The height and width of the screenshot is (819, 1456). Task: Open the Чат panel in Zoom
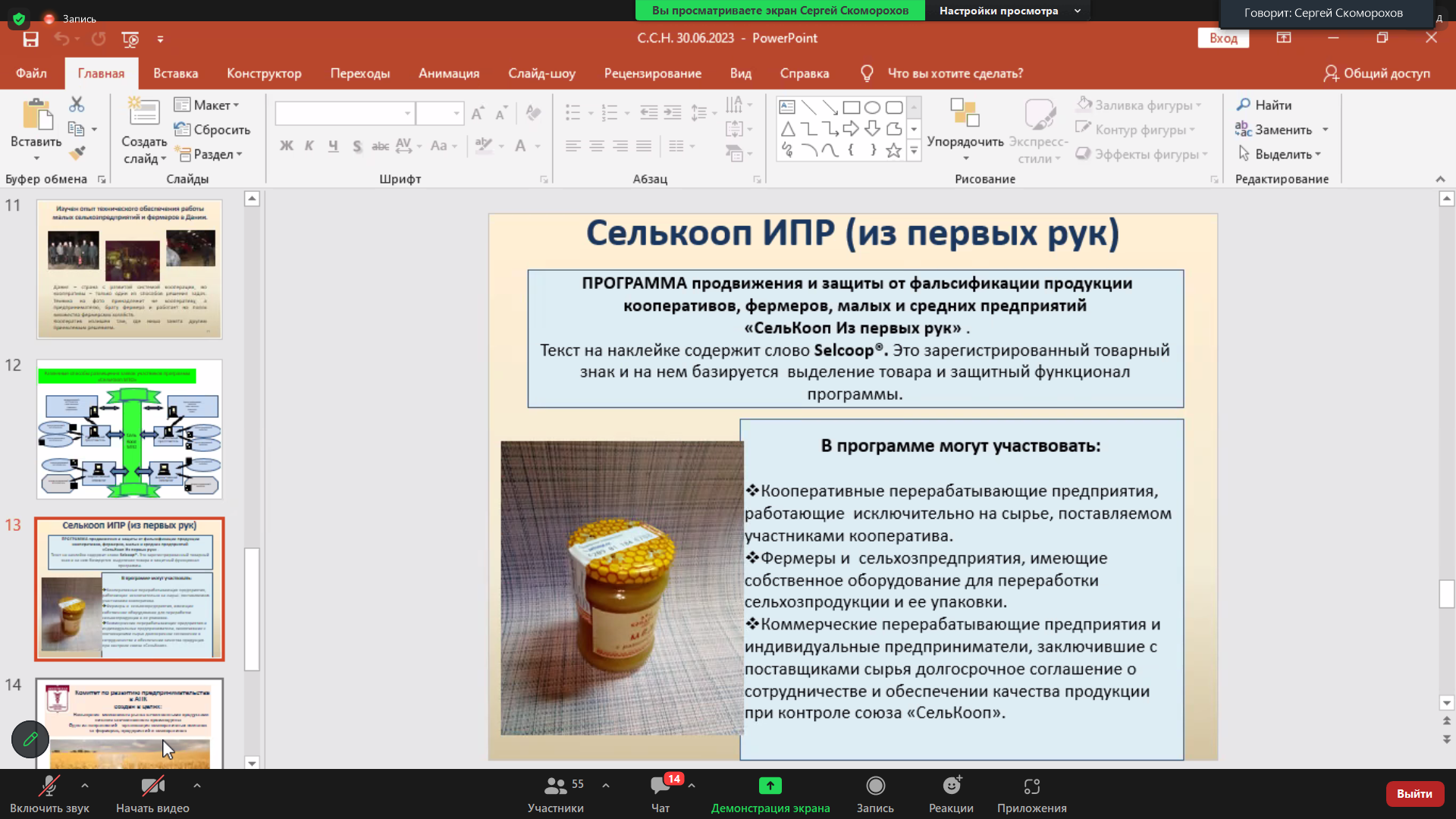(659, 793)
